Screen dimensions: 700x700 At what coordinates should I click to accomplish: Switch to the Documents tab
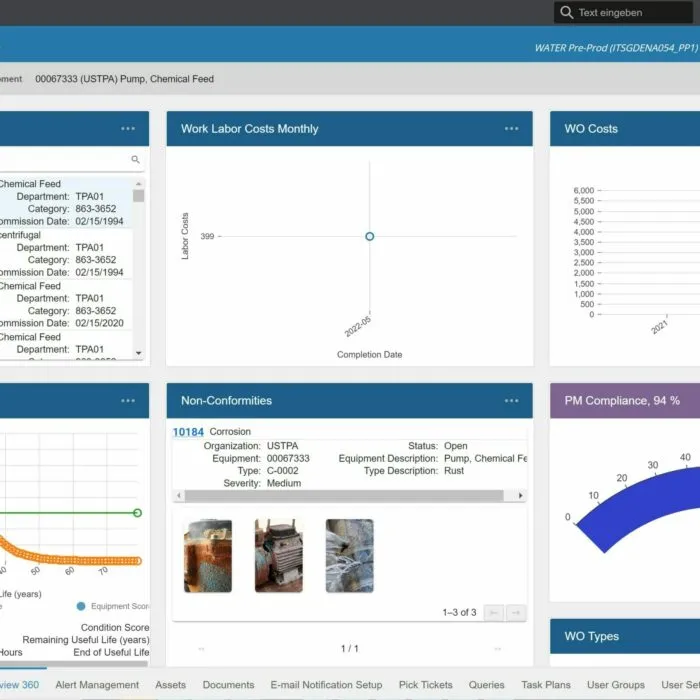click(x=228, y=684)
